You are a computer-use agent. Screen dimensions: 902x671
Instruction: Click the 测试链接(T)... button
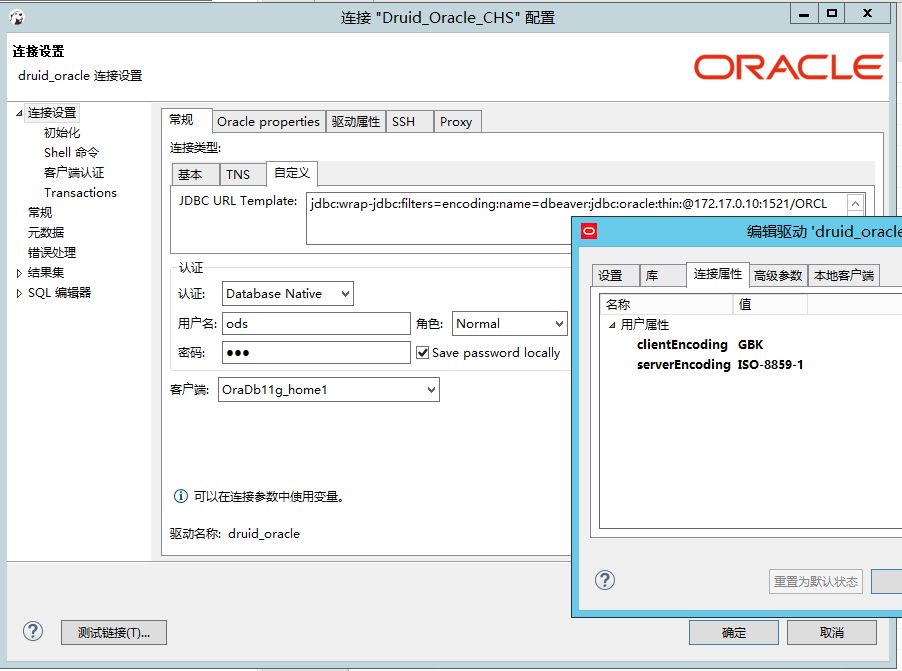[x=114, y=632]
